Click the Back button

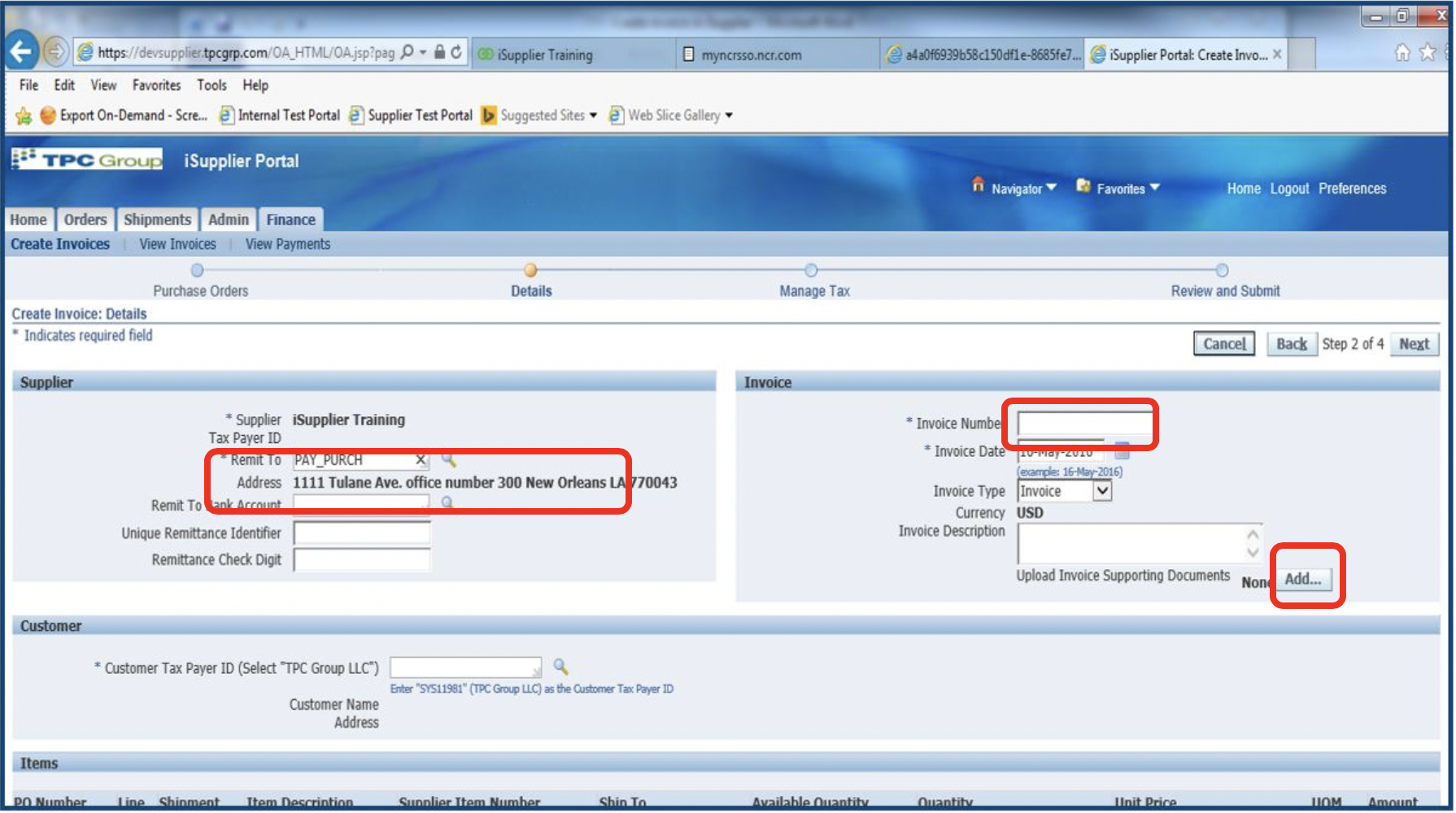pos(1292,344)
